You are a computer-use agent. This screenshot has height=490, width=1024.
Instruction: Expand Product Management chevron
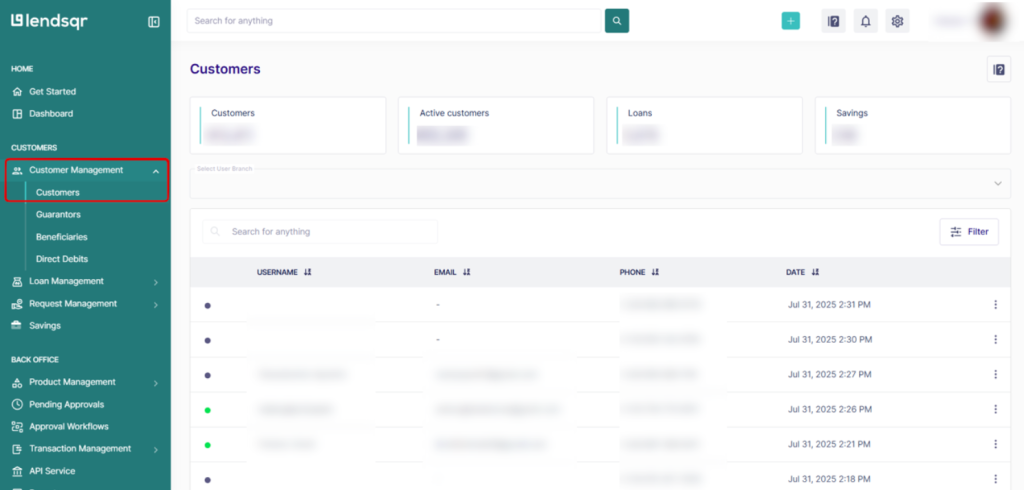[155, 383]
